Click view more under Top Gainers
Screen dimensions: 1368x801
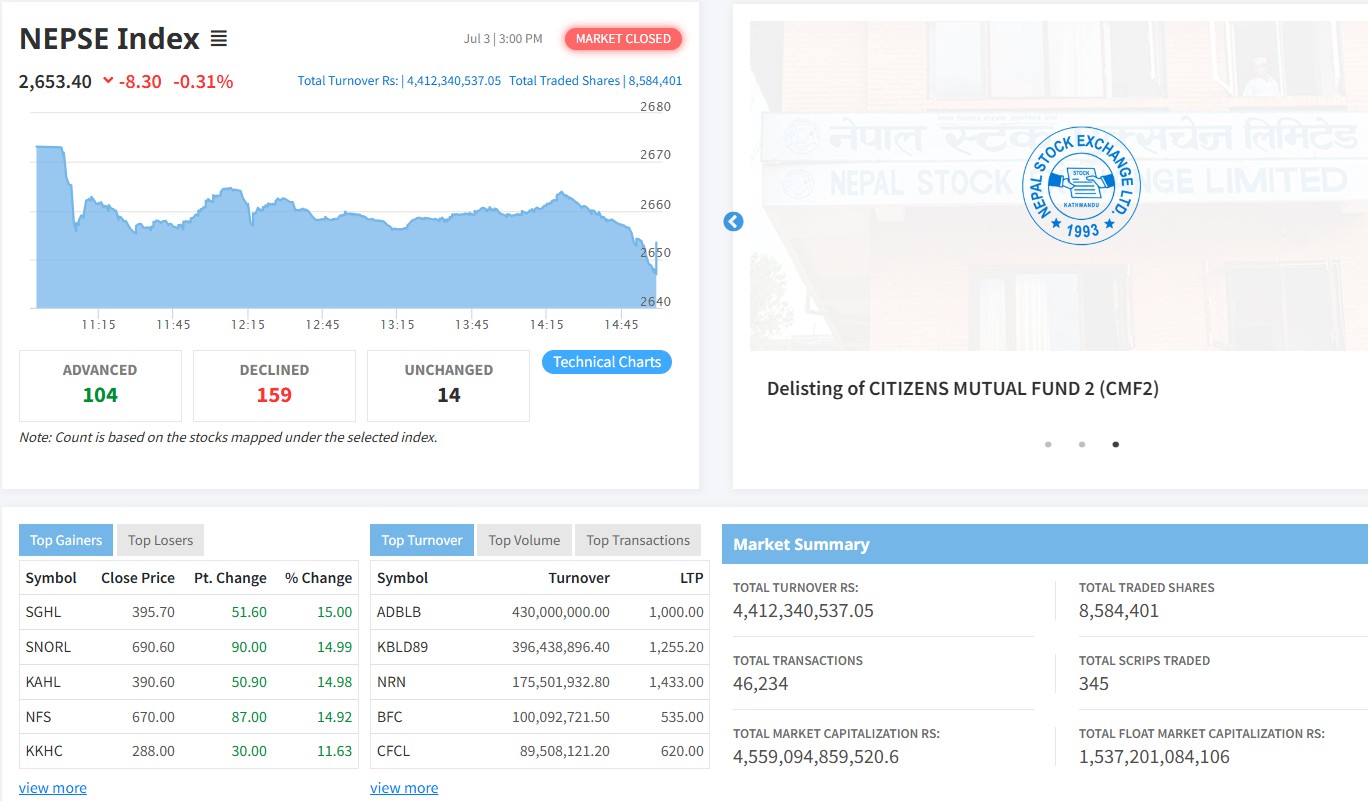[53, 788]
